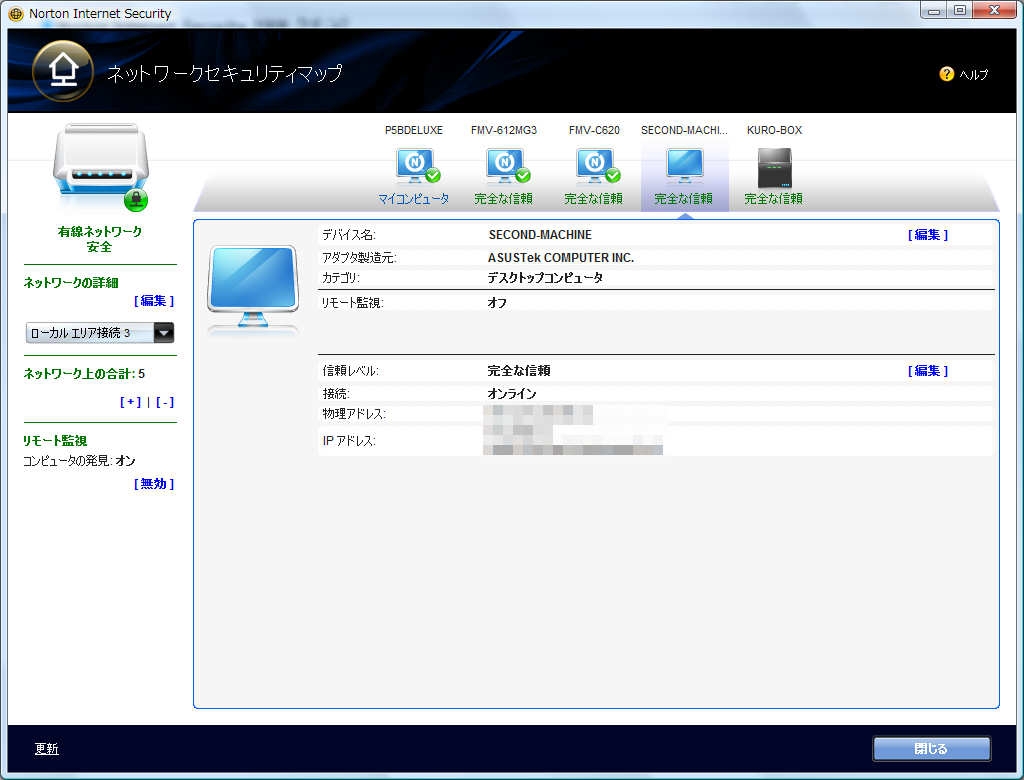The height and width of the screenshot is (780, 1024).
Task: Click the KURO-BOX device name label
Action: (775, 130)
